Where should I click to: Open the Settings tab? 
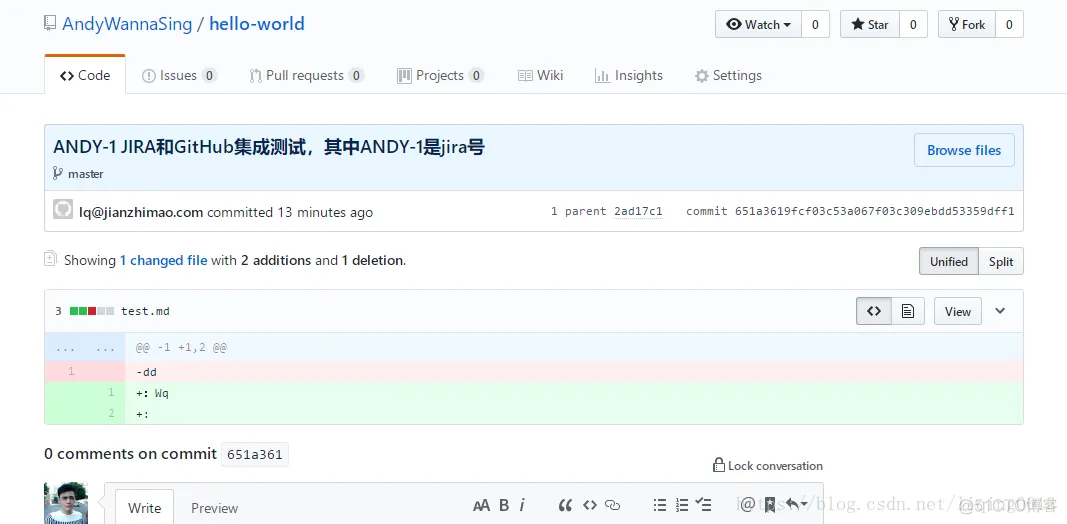[x=728, y=76]
